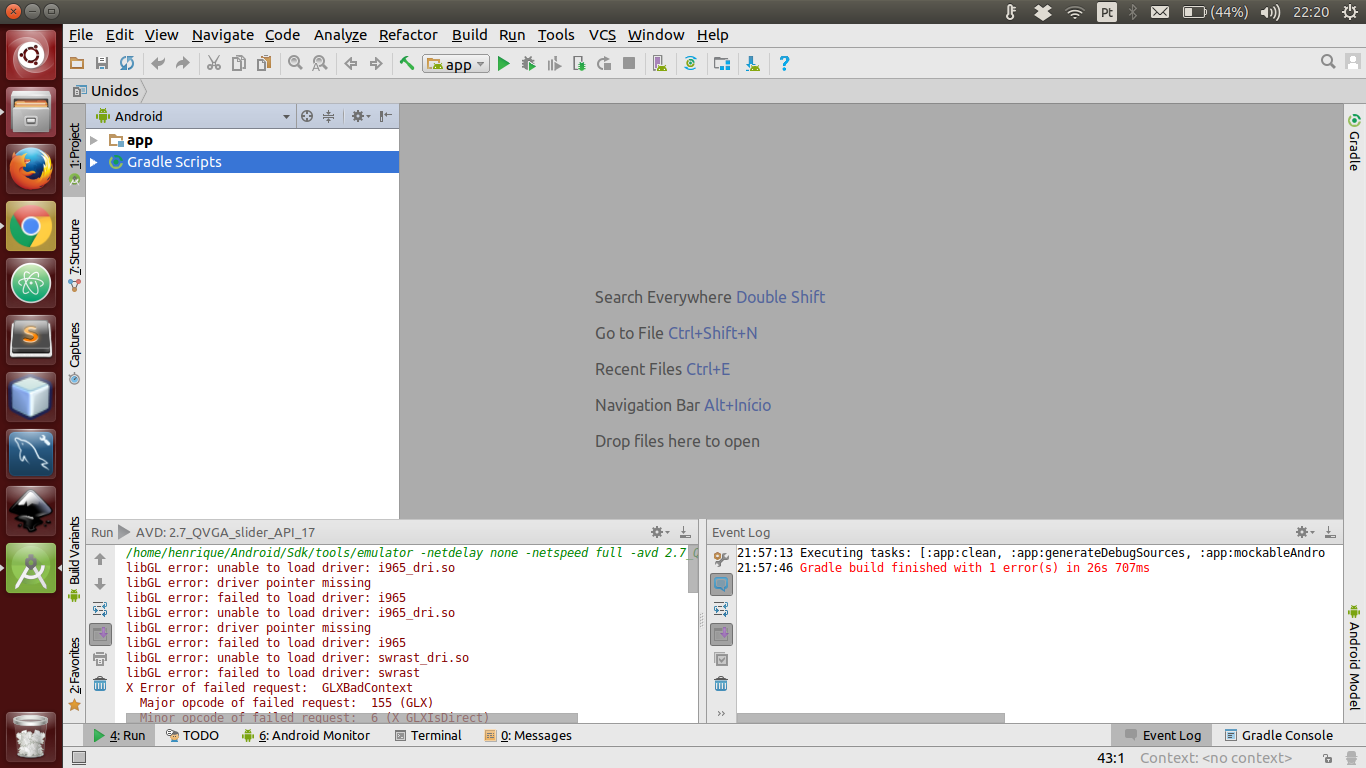The height and width of the screenshot is (768, 1366).
Task: Open Run panel settings gear dropdown
Action: [659, 532]
